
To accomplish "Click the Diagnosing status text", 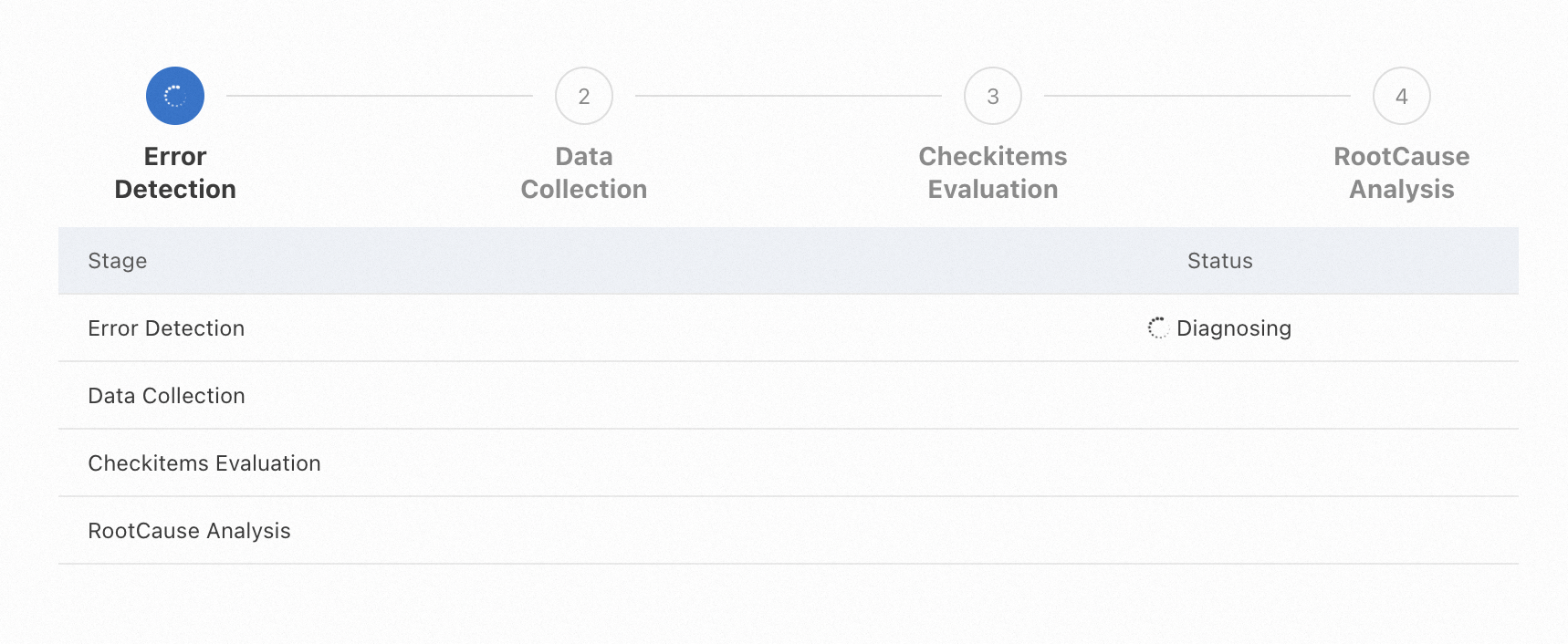I will (1234, 328).
